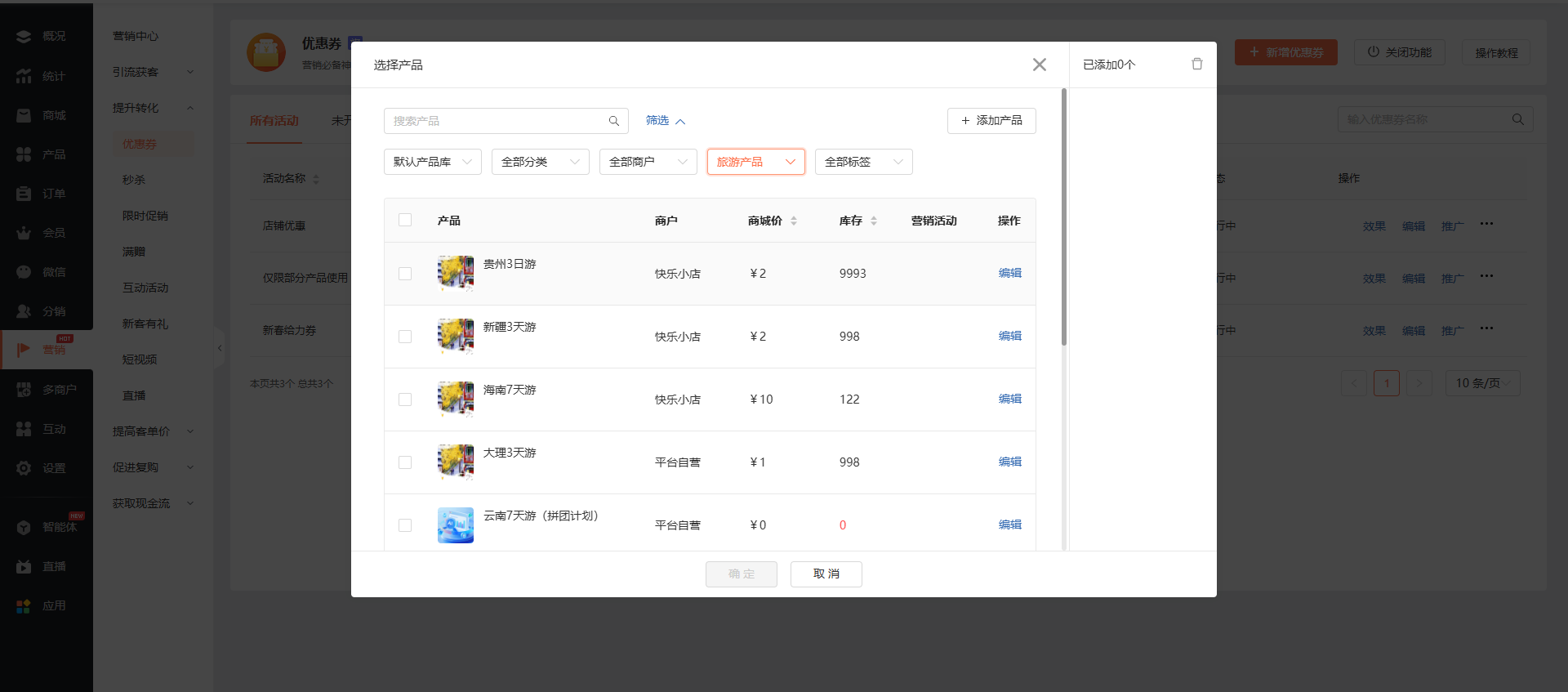The height and width of the screenshot is (692, 1568).
Task: Open the 默认产品库 dropdown
Action: [x=432, y=162]
